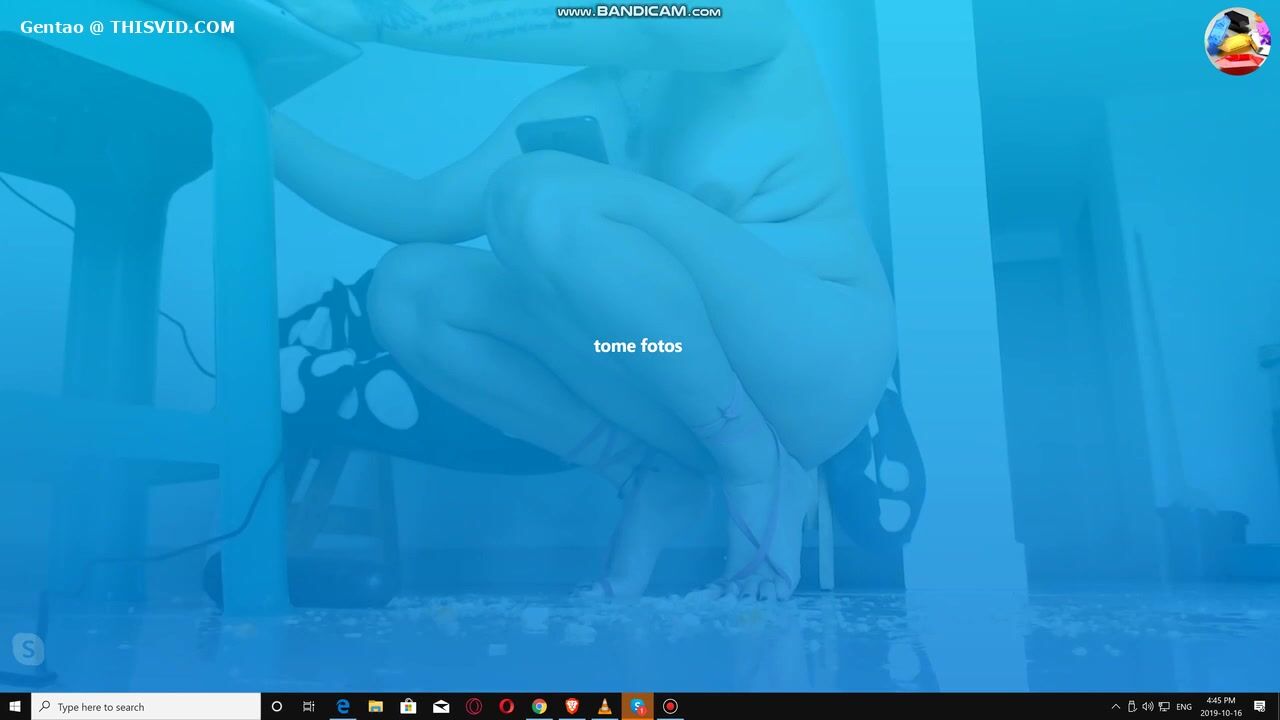This screenshot has width=1280, height=720.
Task: Open the Mail app on the taskbar
Action: point(441,707)
